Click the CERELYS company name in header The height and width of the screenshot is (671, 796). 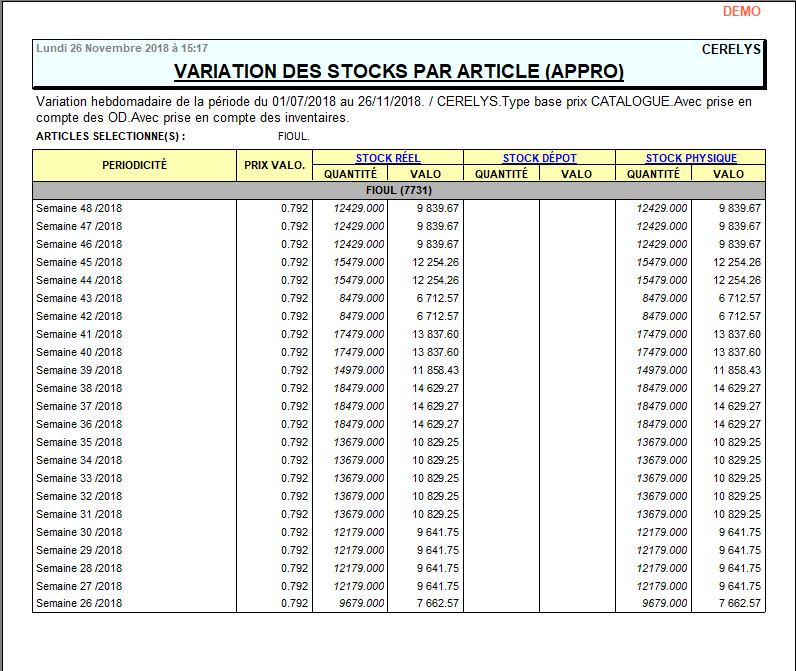(731, 49)
